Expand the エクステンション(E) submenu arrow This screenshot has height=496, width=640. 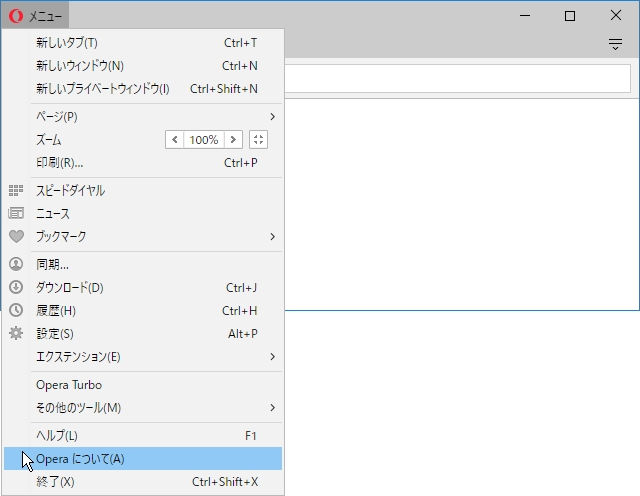272,357
